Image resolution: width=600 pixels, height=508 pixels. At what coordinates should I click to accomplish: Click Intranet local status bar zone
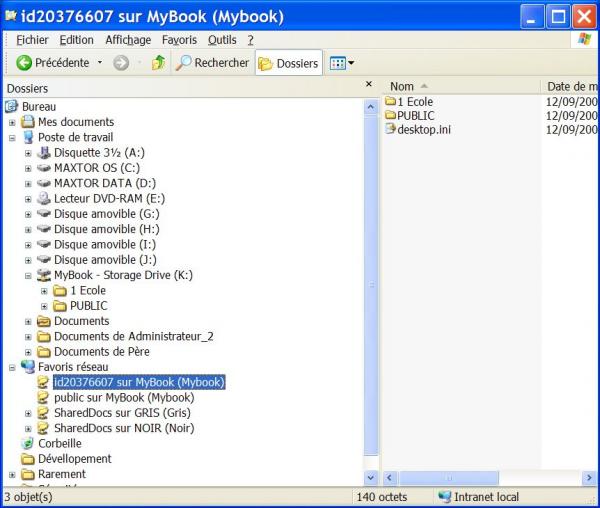point(479,497)
